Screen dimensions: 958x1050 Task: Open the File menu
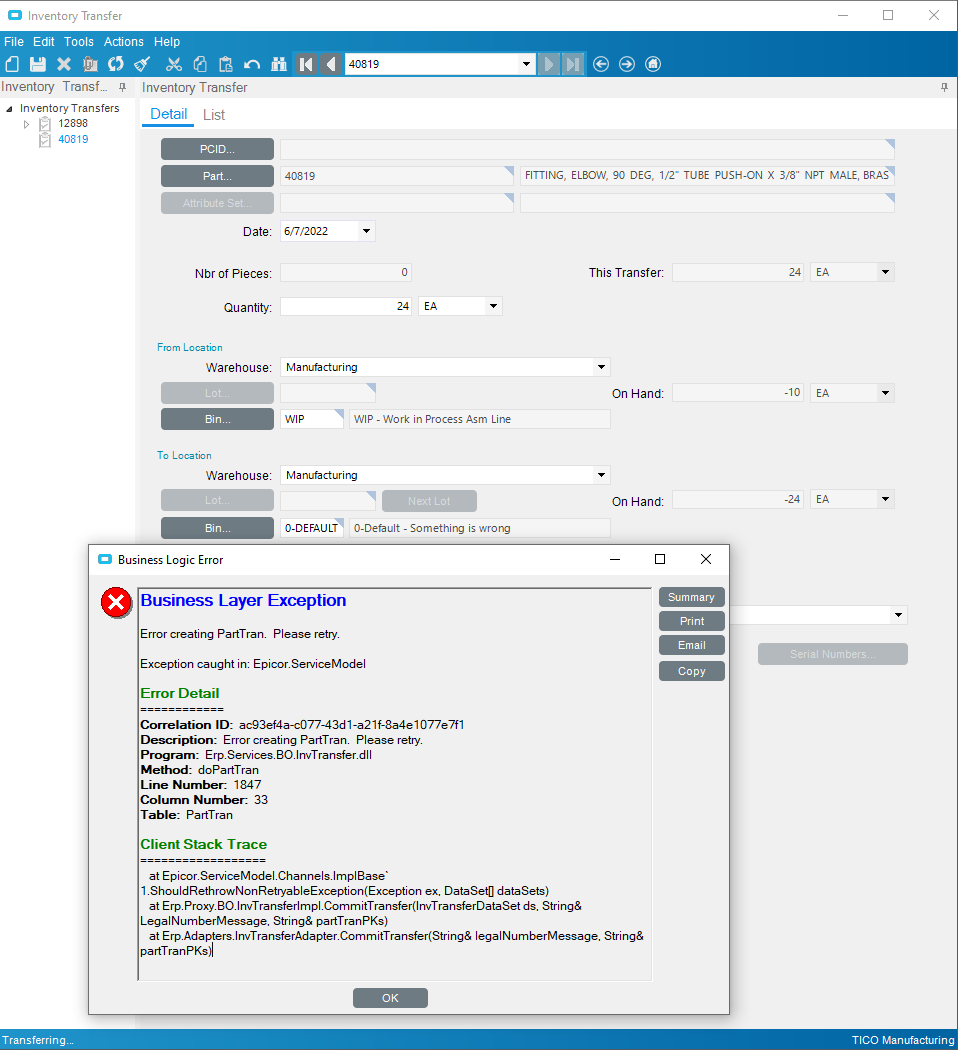point(13,42)
